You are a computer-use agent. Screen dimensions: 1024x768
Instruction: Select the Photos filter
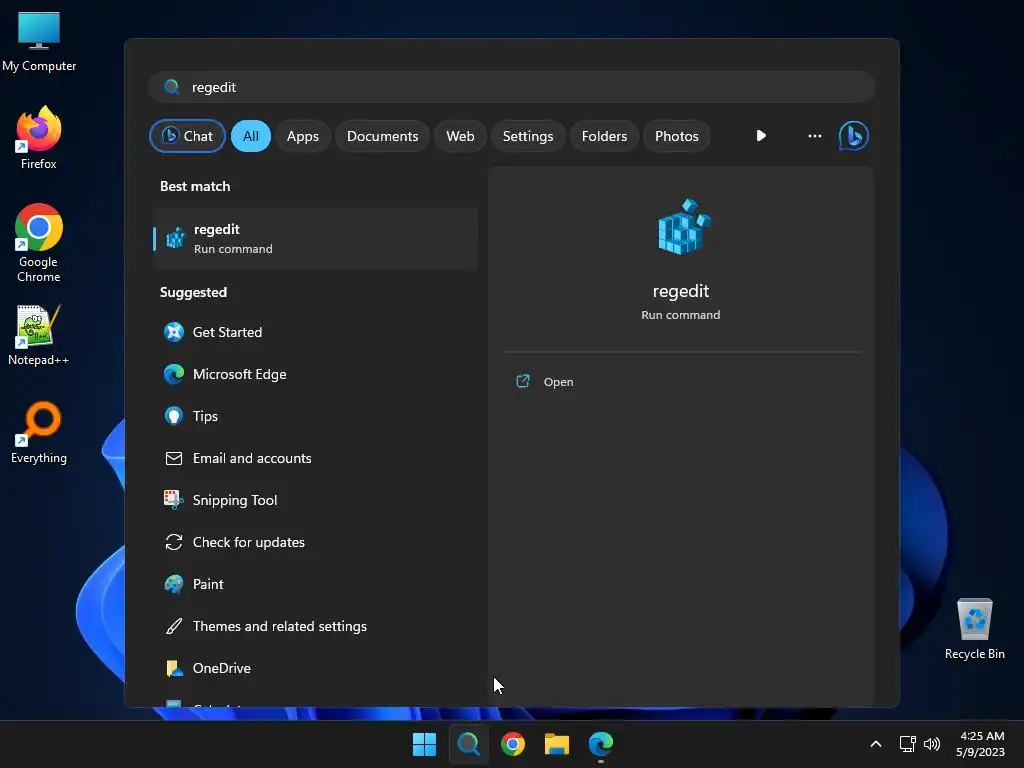click(x=677, y=136)
